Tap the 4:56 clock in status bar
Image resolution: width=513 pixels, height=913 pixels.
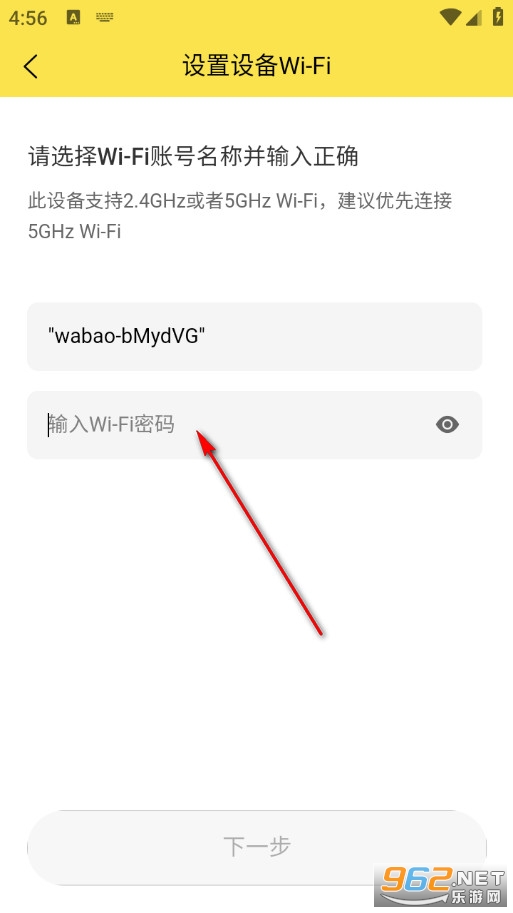28,18
